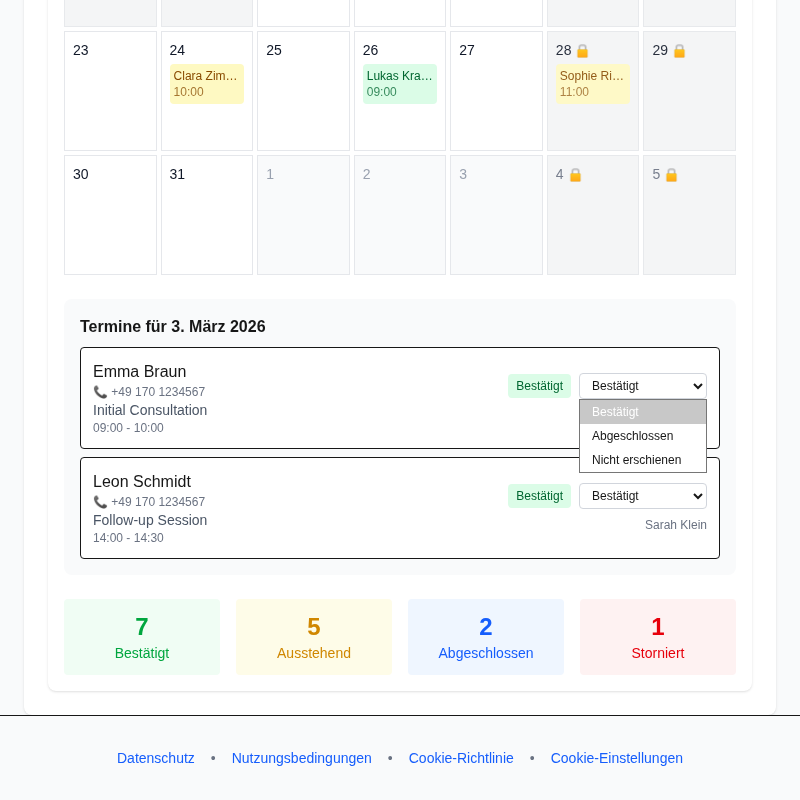Click the phone icon beside Leon Schmidt's number
The width and height of the screenshot is (800, 800).
[100, 502]
